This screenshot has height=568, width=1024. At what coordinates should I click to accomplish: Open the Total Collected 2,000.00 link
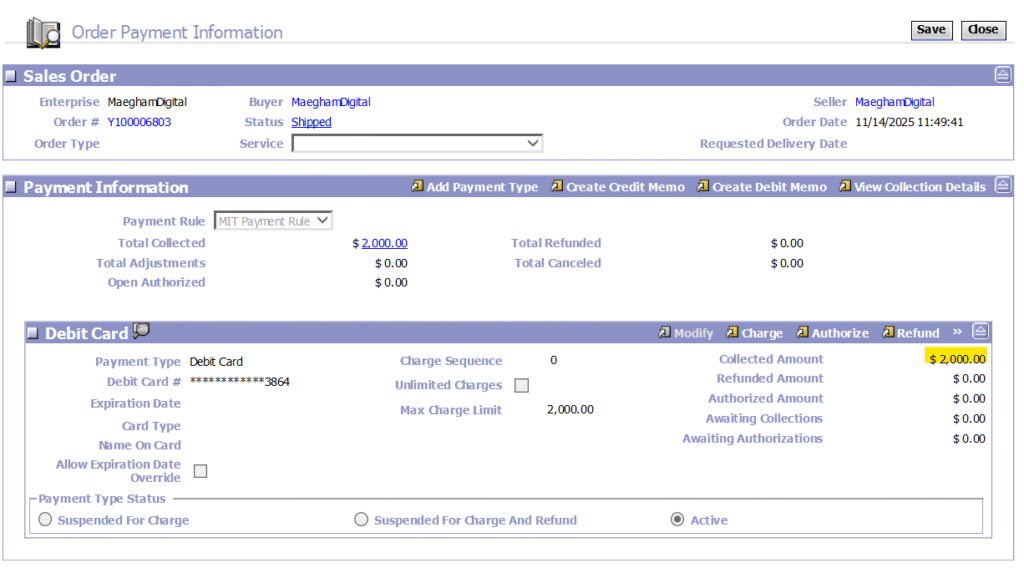[384, 243]
